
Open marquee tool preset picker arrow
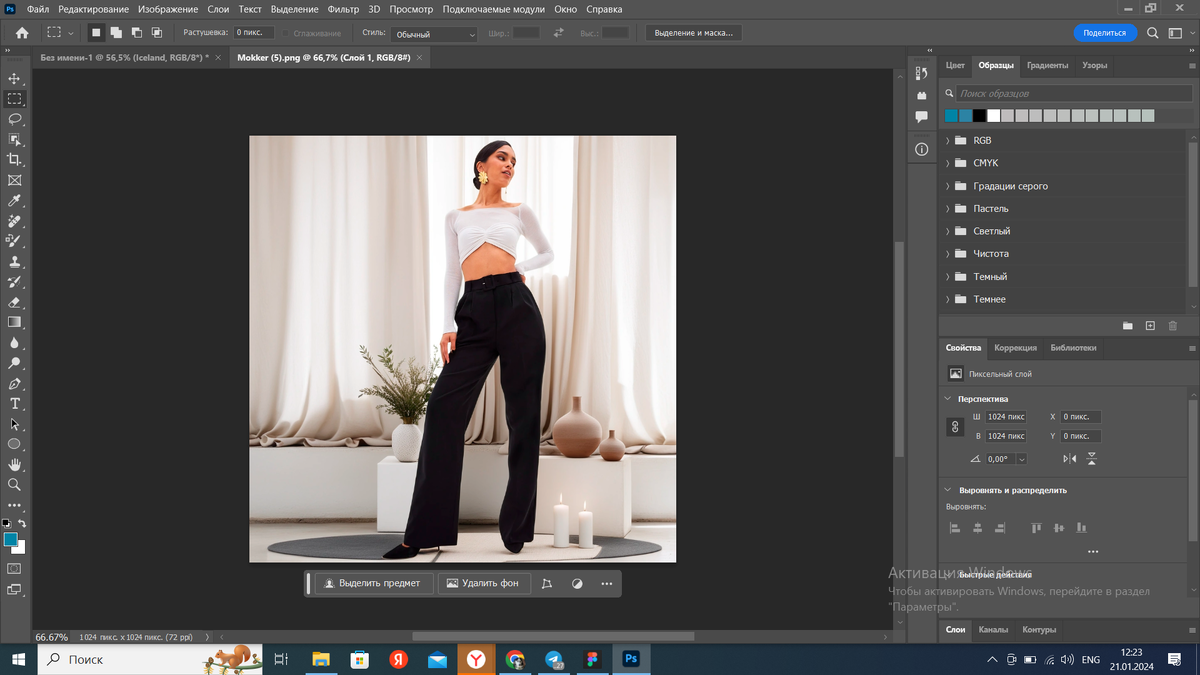(71, 33)
